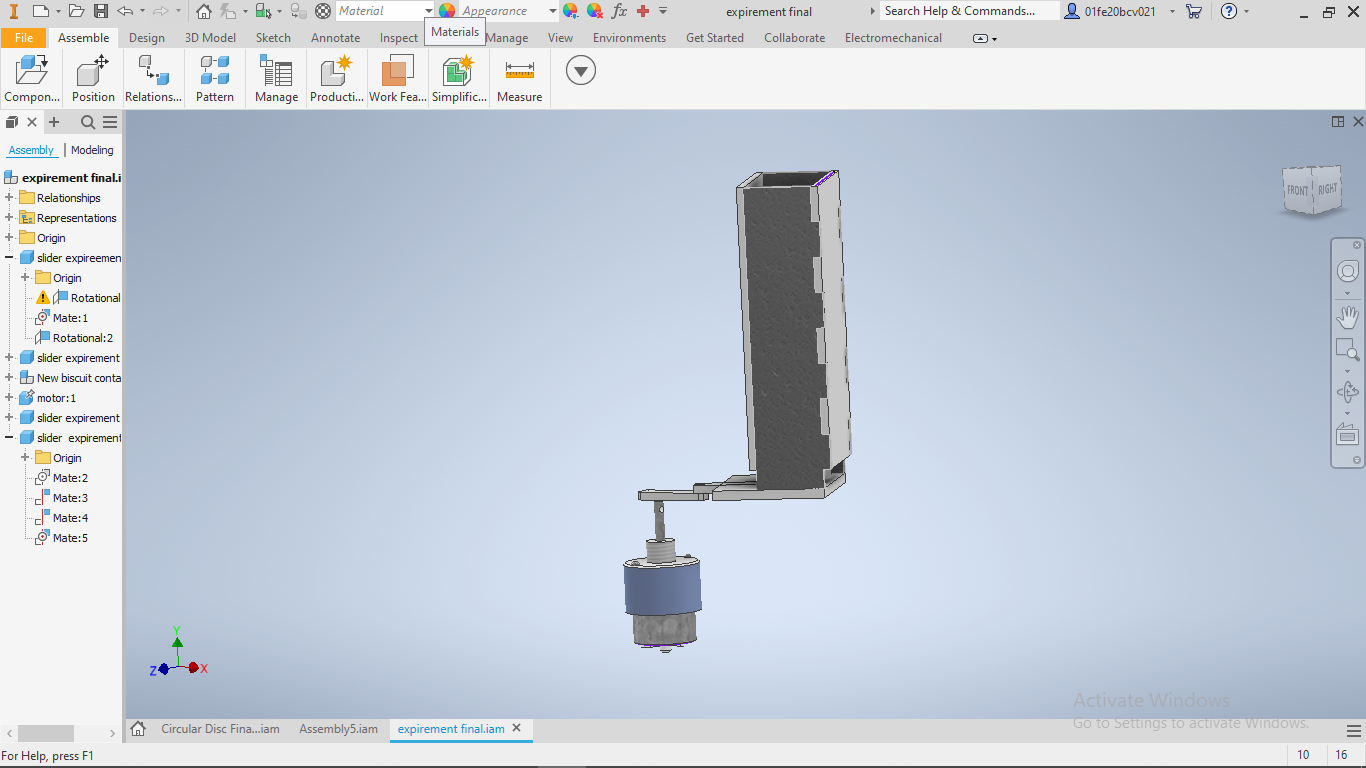Open the Manage panel with the bill of materials icon

[x=276, y=79]
